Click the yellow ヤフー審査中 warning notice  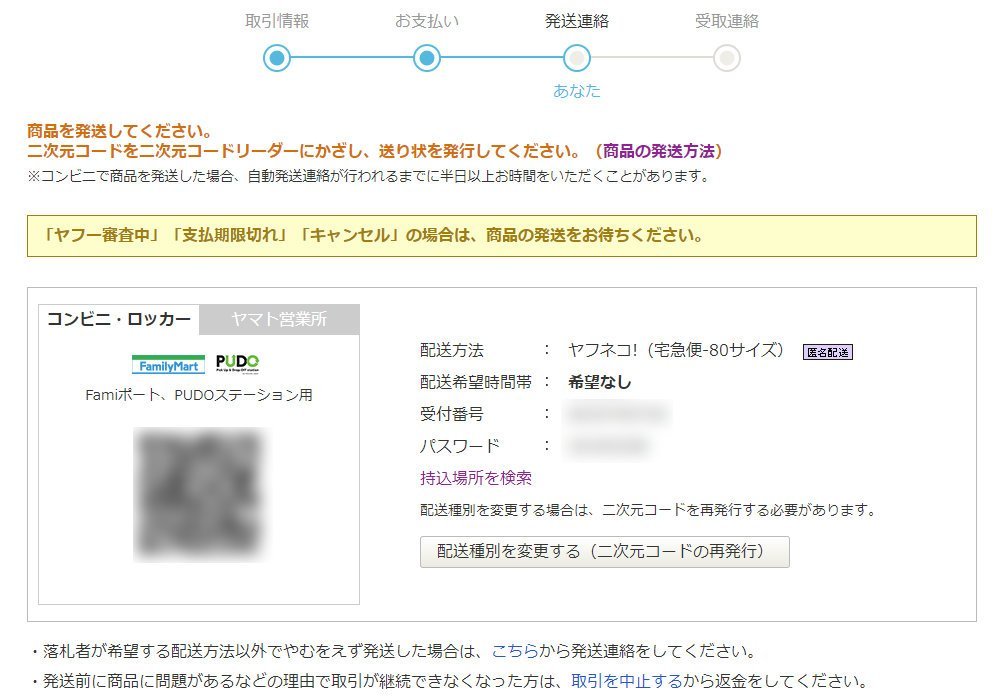click(x=502, y=236)
